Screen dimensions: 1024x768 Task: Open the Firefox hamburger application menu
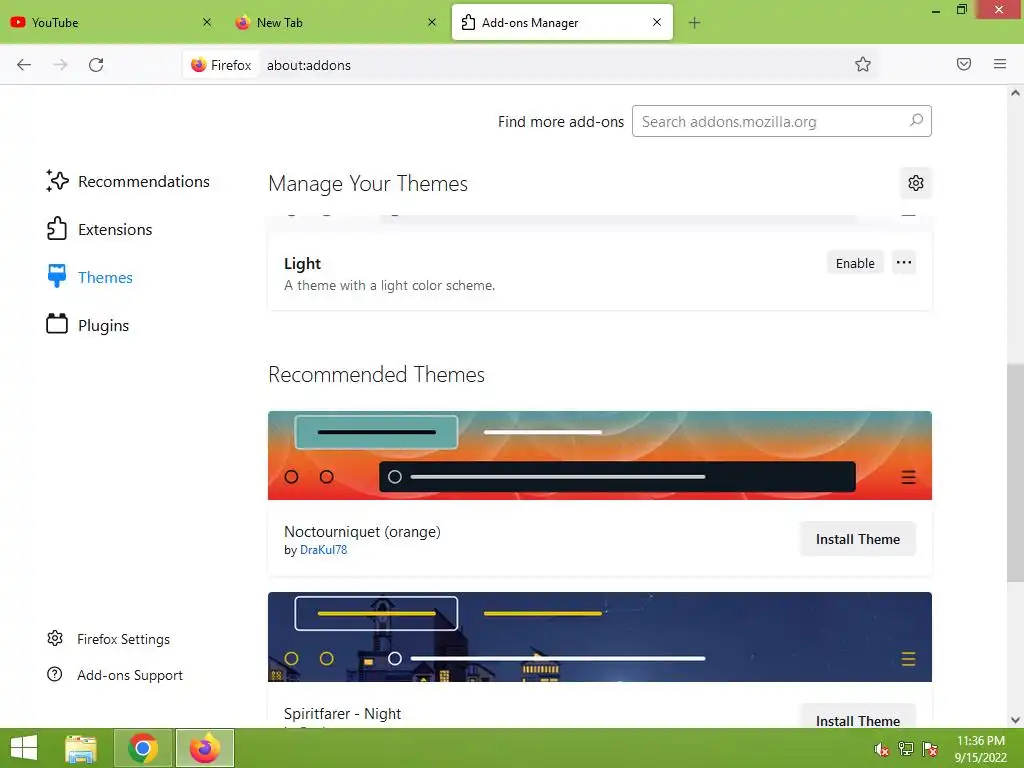coord(999,64)
